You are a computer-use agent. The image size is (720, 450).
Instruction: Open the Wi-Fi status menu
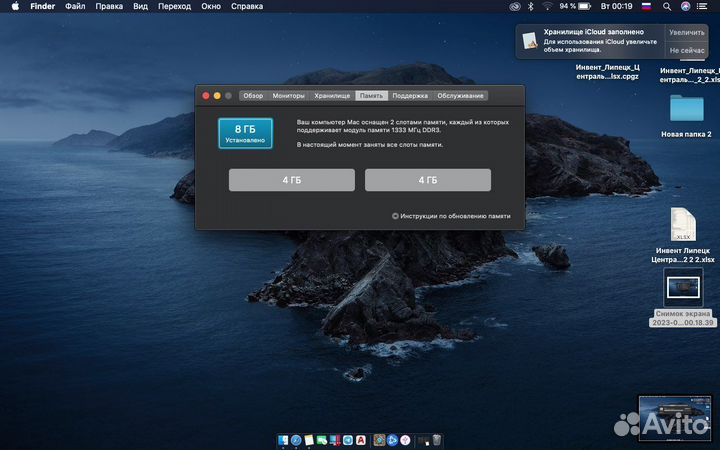(x=546, y=6)
